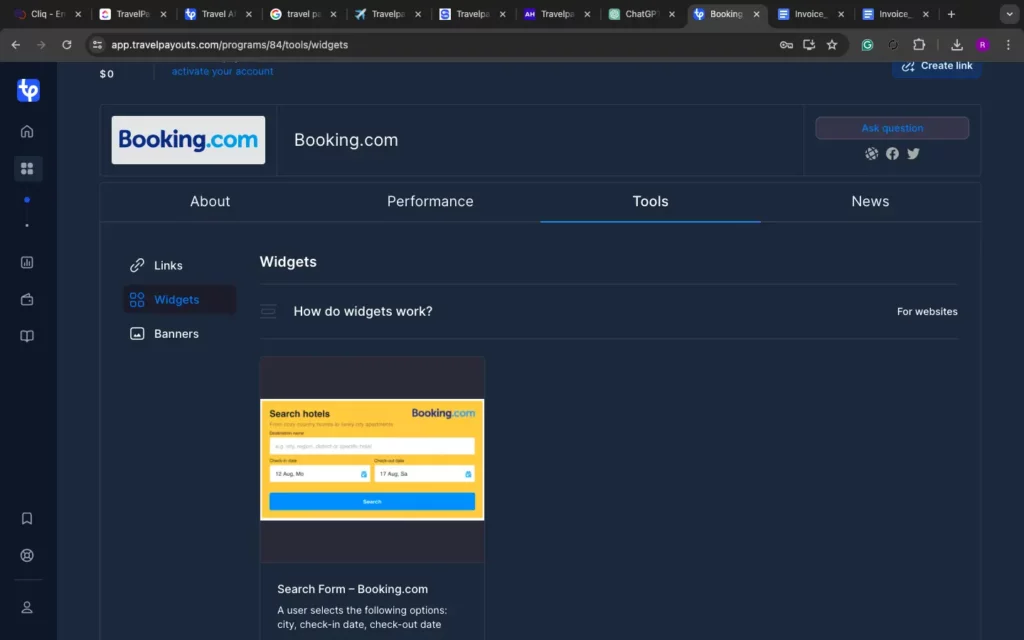This screenshot has height=640, width=1024.
Task: Open the home icon in sidebar
Action: pos(27,131)
